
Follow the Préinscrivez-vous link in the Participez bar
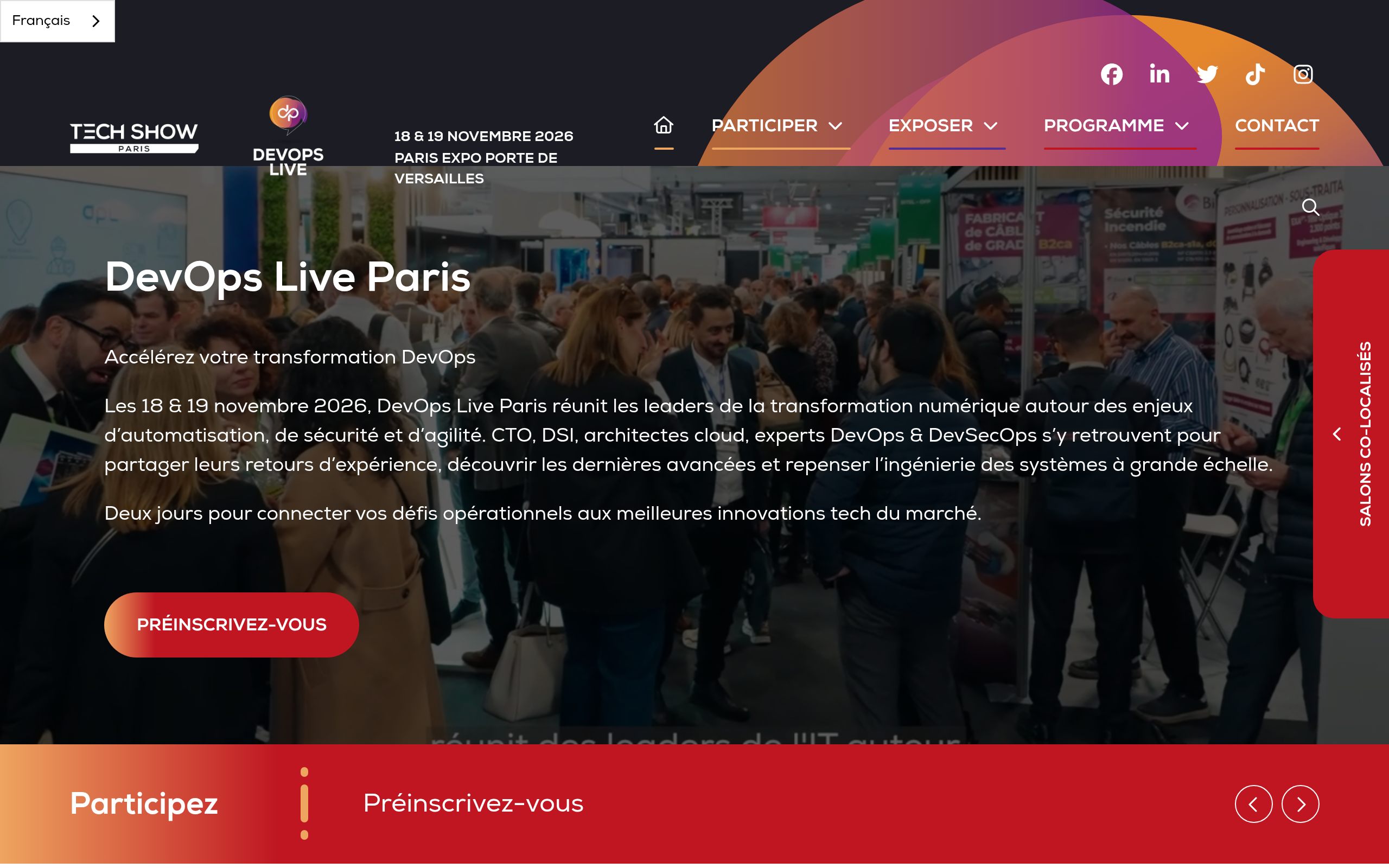click(x=473, y=803)
